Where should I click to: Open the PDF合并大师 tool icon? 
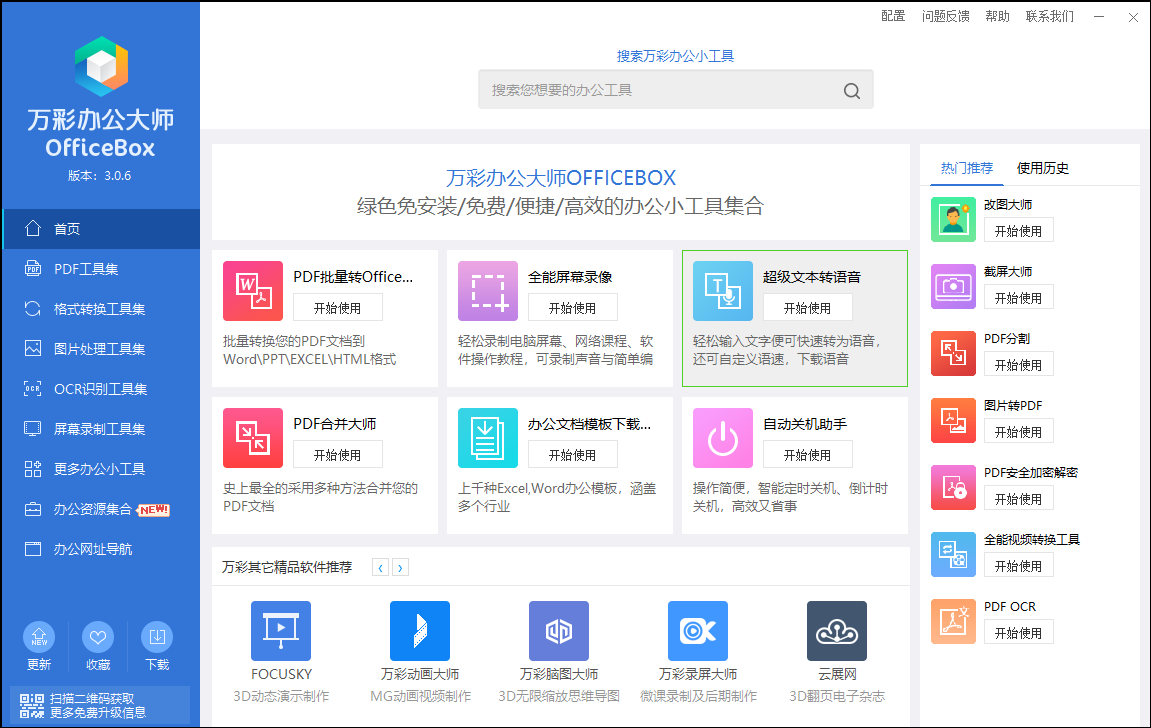(253, 438)
